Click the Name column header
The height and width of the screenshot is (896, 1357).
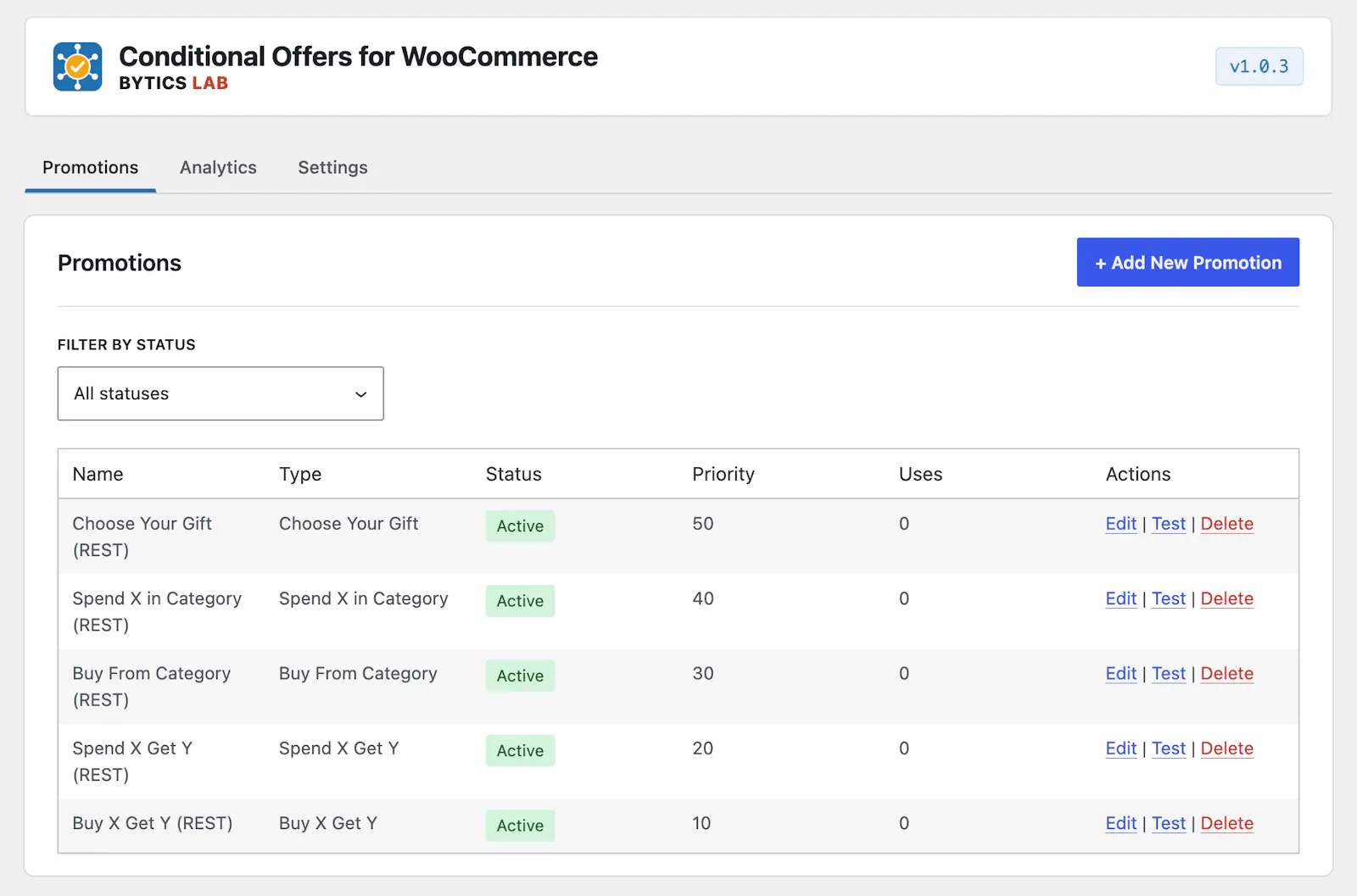[x=98, y=474]
